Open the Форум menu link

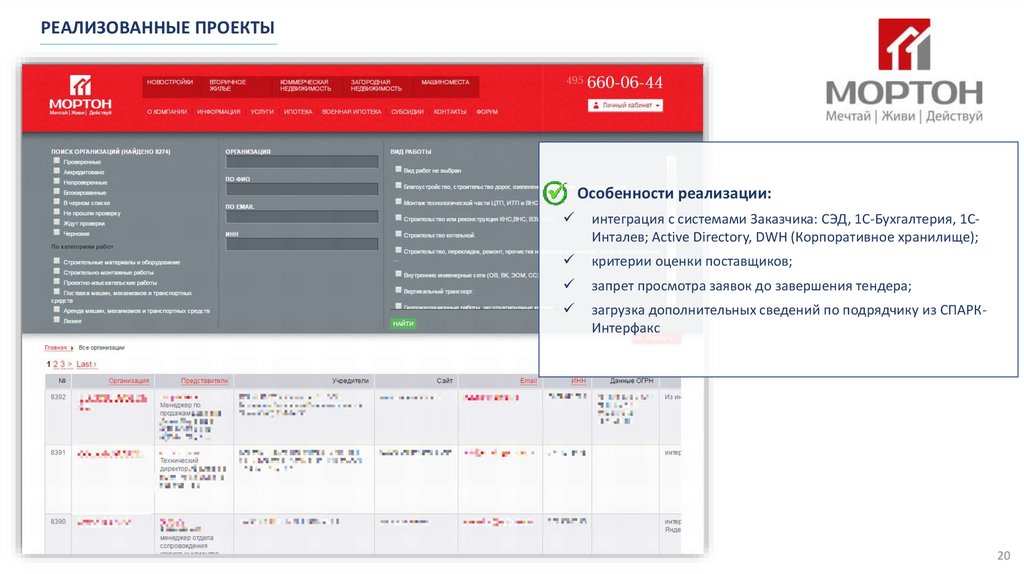[487, 112]
